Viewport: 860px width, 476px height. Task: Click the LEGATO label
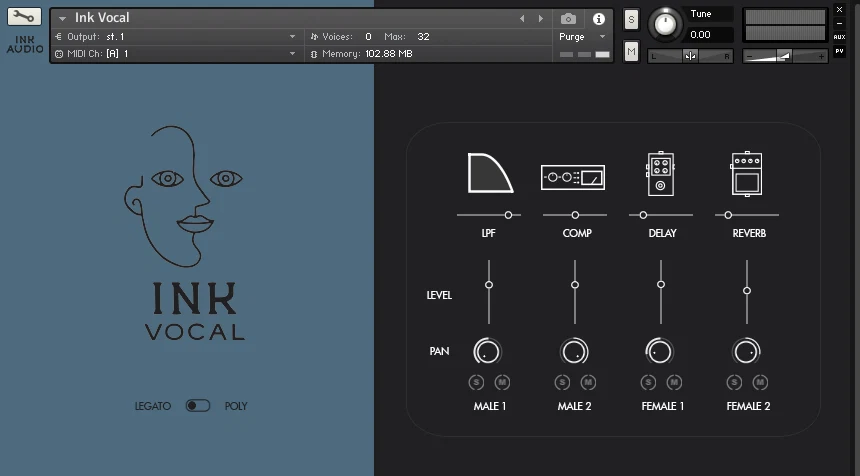coord(153,406)
